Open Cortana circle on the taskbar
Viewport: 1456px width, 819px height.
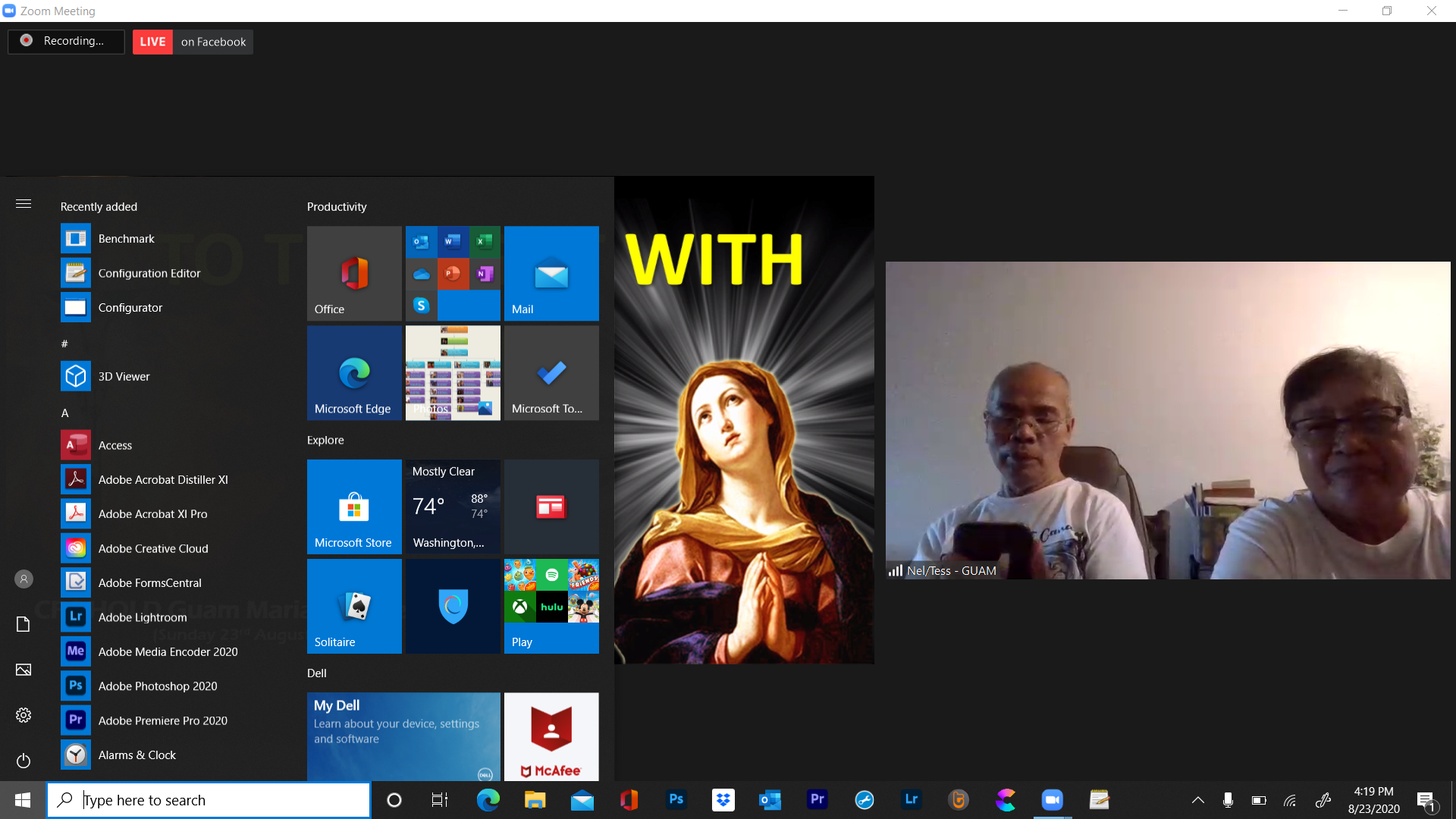(x=394, y=800)
